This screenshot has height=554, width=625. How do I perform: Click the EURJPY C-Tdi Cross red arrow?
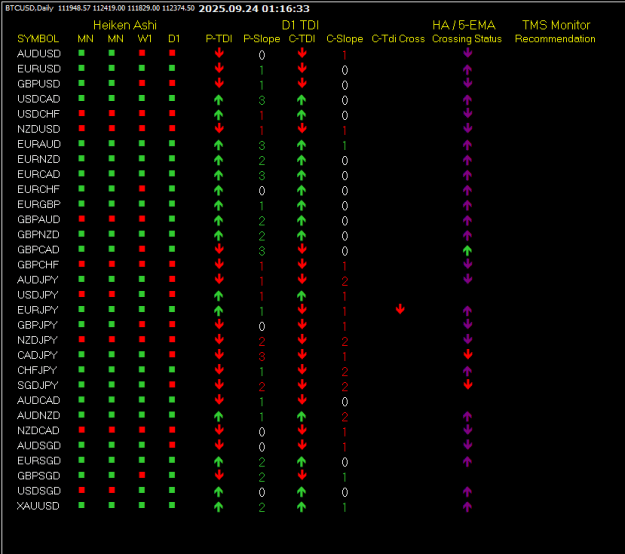point(400,309)
